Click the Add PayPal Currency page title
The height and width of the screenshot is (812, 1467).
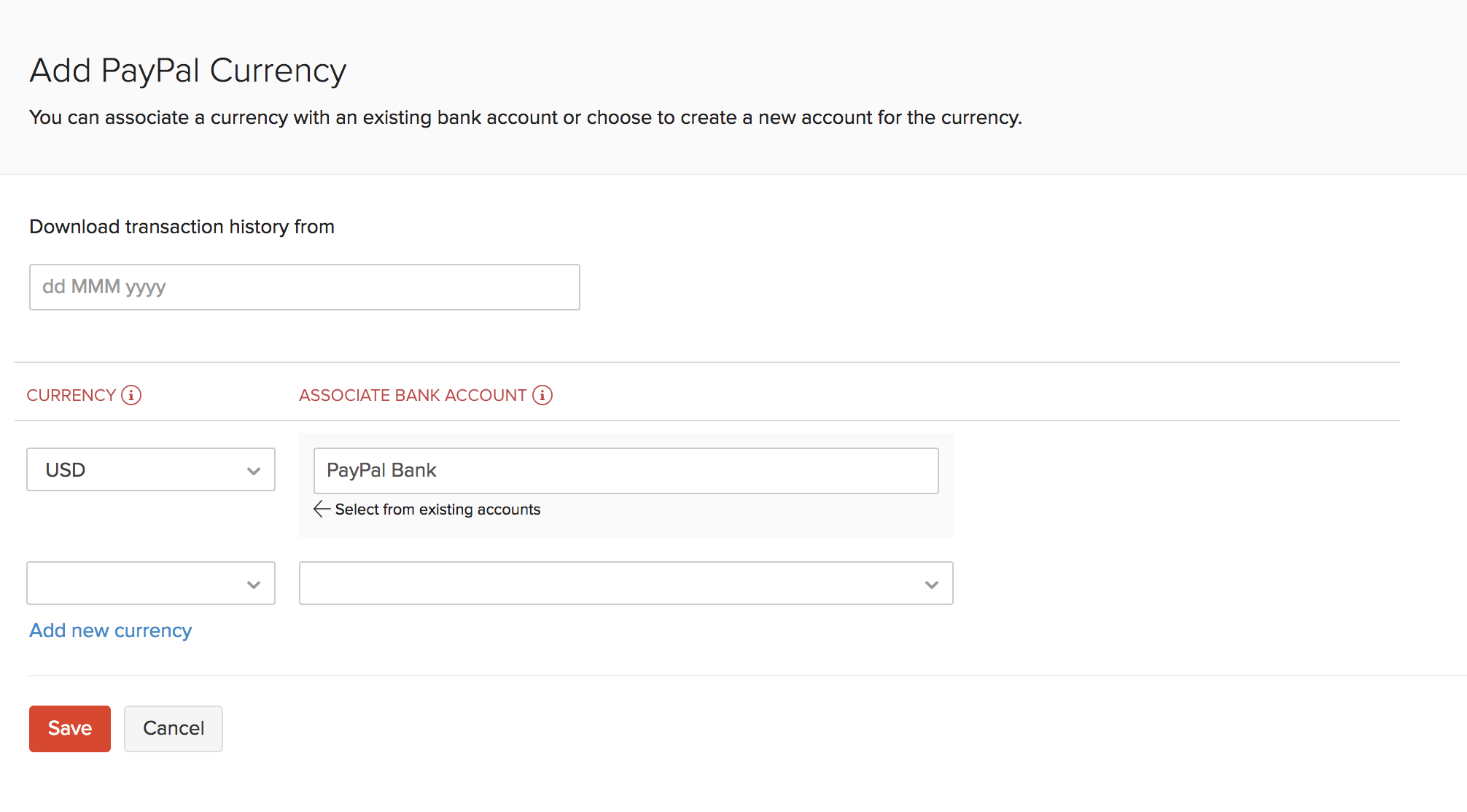pyautogui.click(x=187, y=71)
